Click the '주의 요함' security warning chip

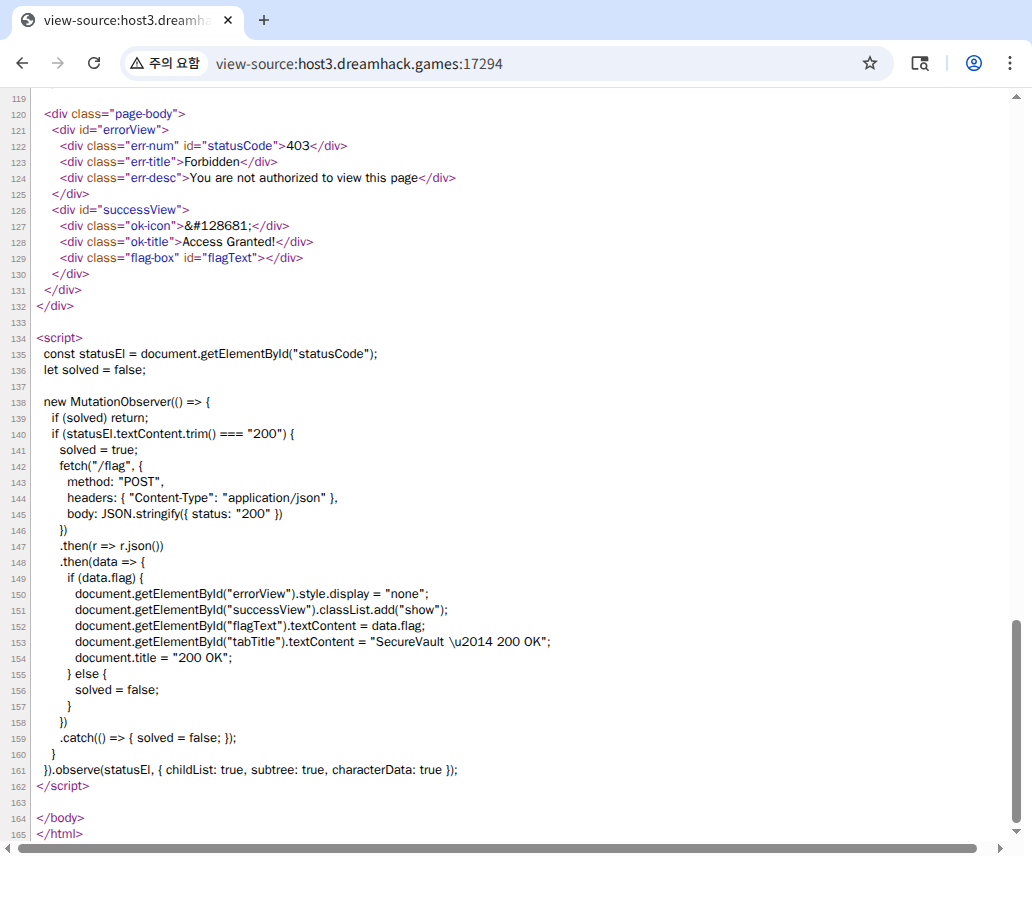[x=165, y=63]
